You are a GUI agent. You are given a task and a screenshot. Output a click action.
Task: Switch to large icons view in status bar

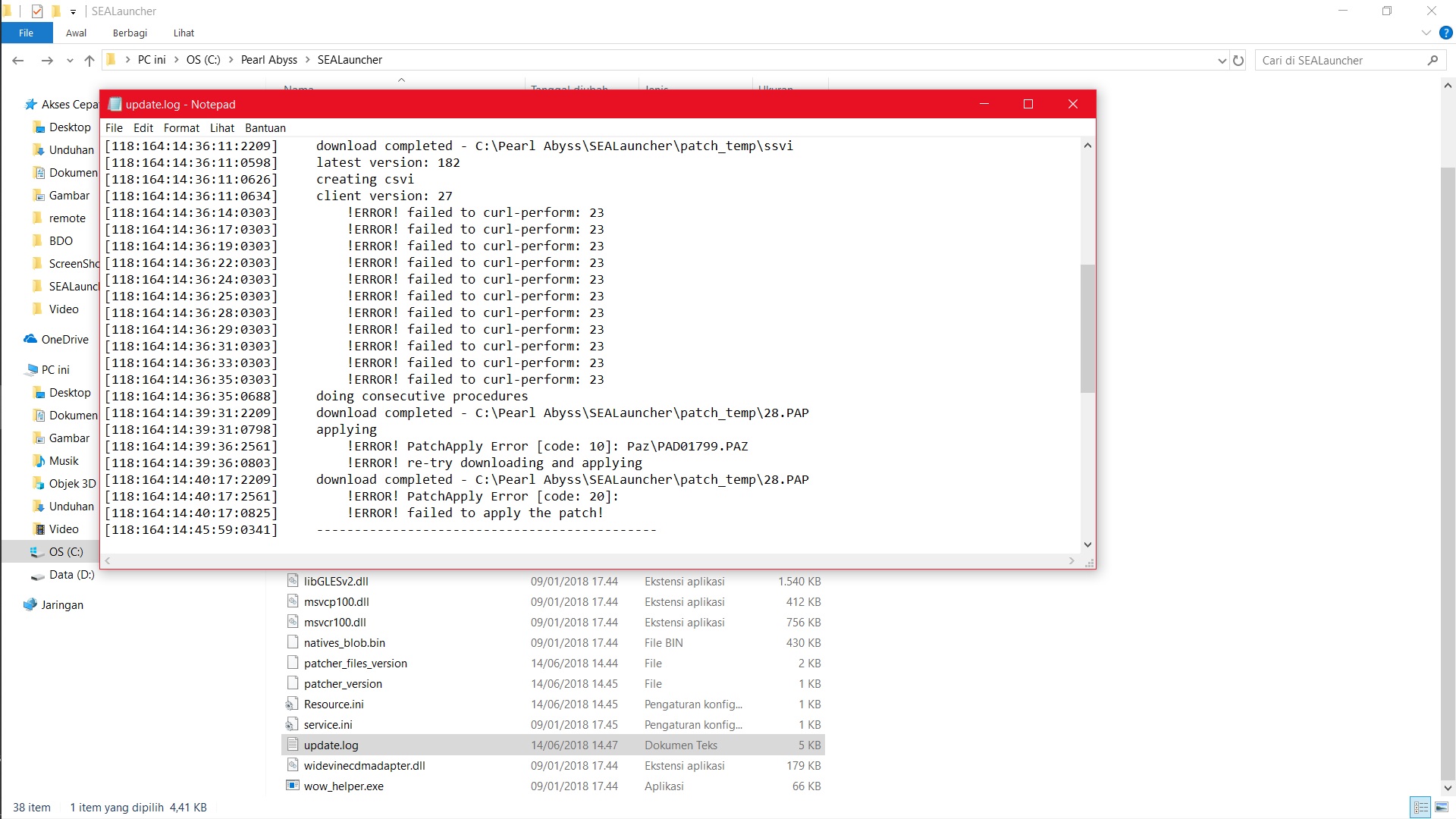tap(1442, 808)
